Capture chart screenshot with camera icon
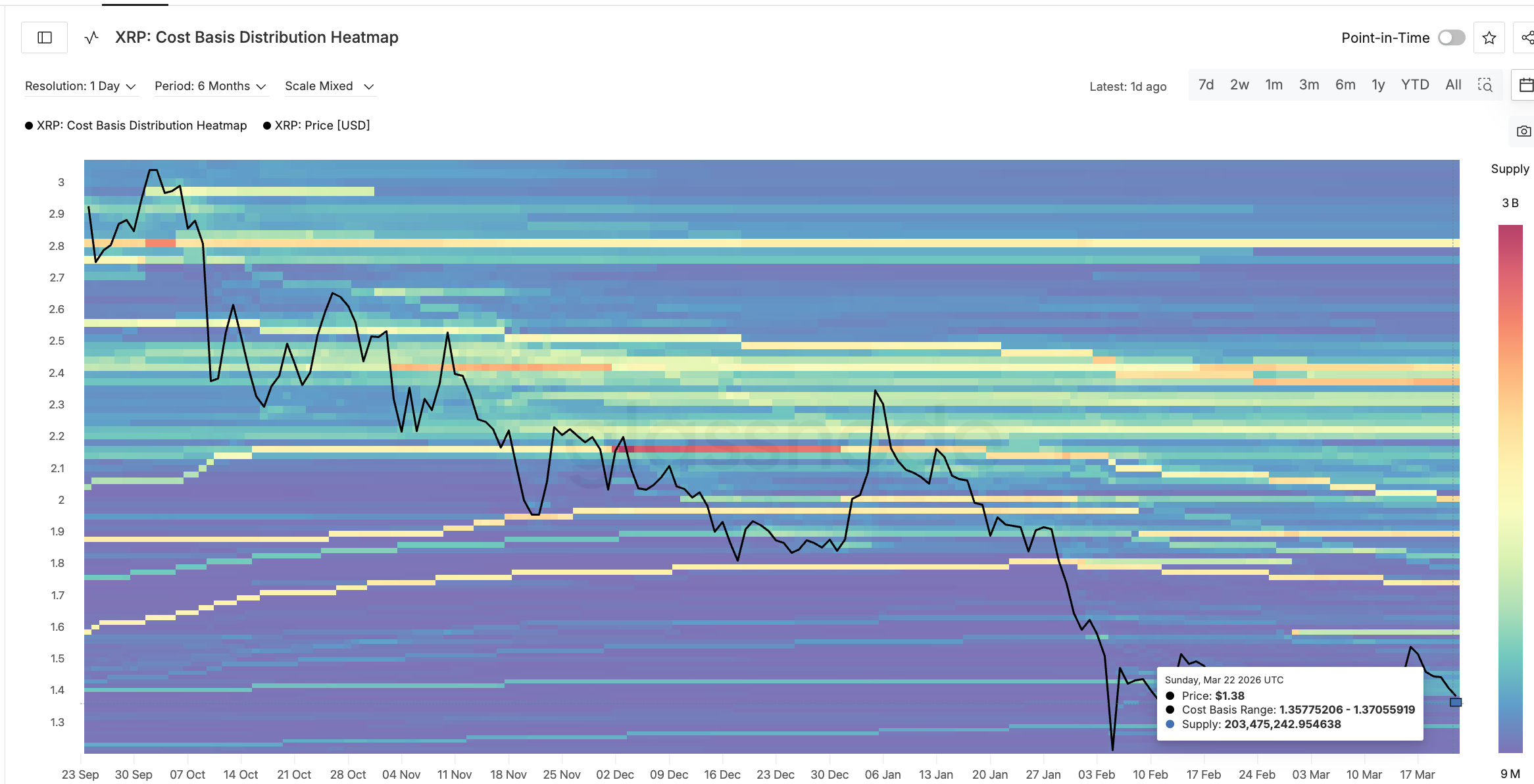The height and width of the screenshot is (784, 1534). (x=1524, y=131)
